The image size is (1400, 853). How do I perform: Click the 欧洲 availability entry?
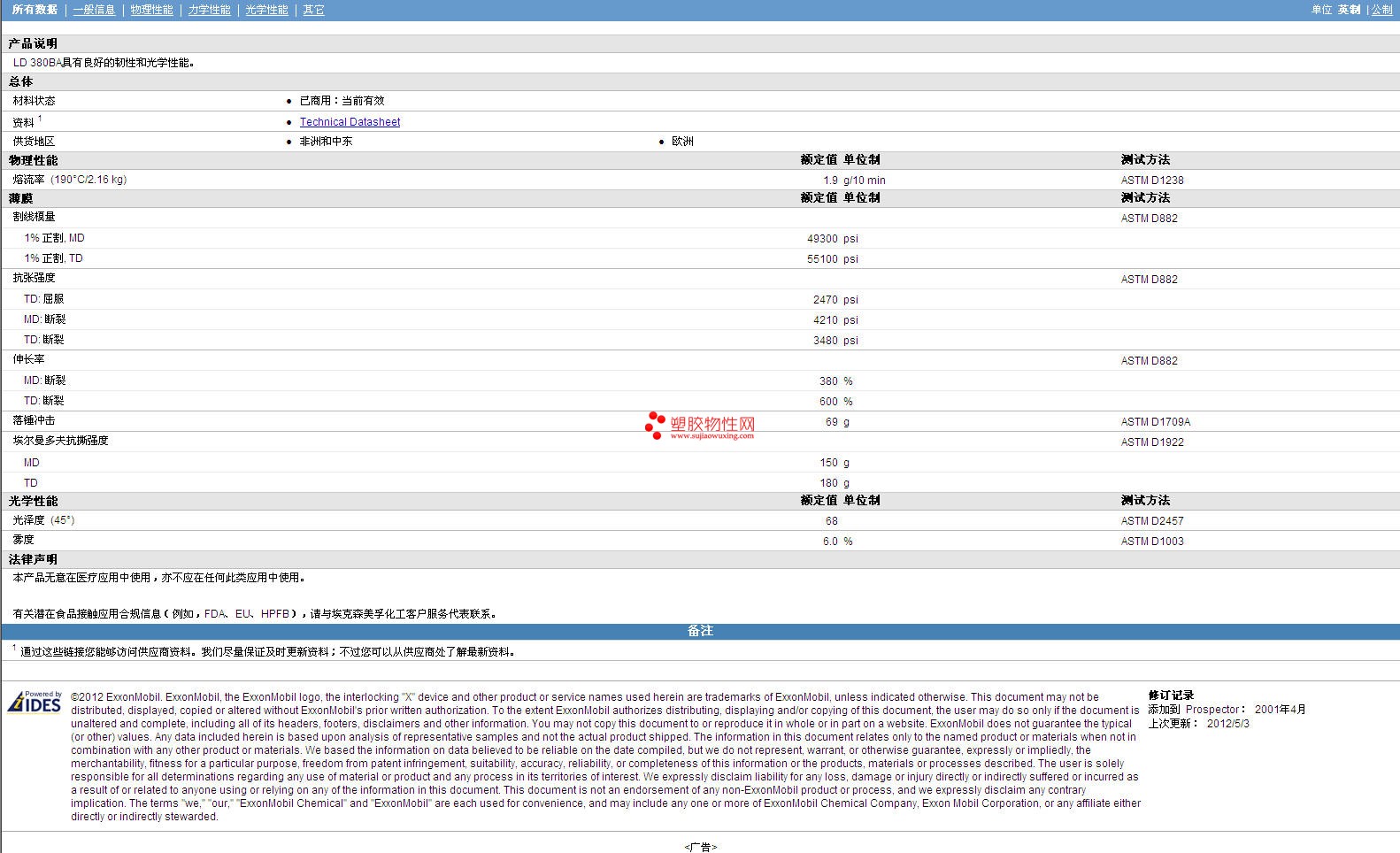682,142
